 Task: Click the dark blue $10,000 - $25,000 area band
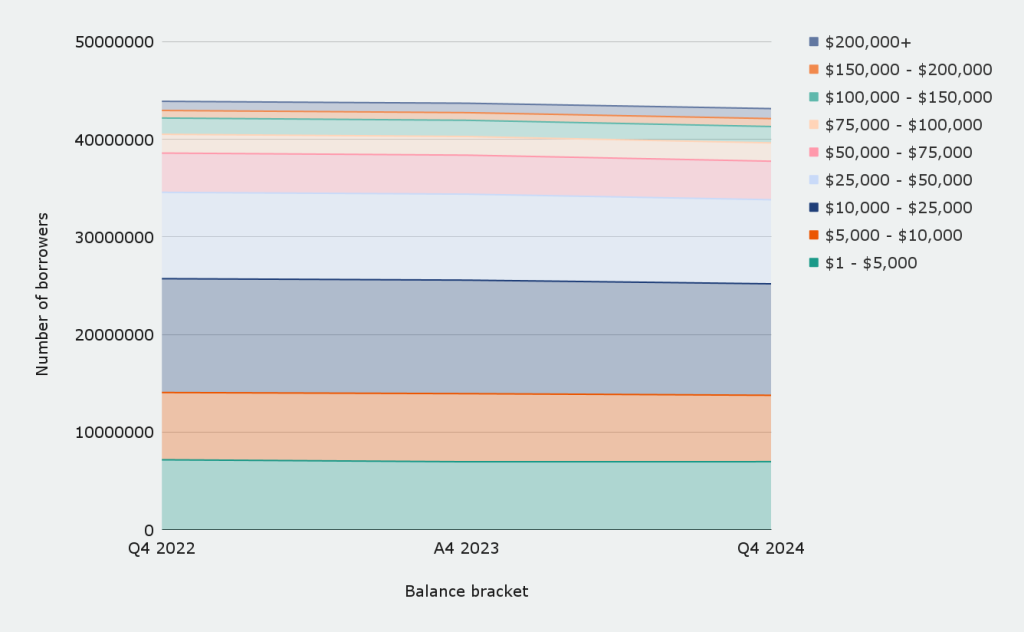[466, 336]
